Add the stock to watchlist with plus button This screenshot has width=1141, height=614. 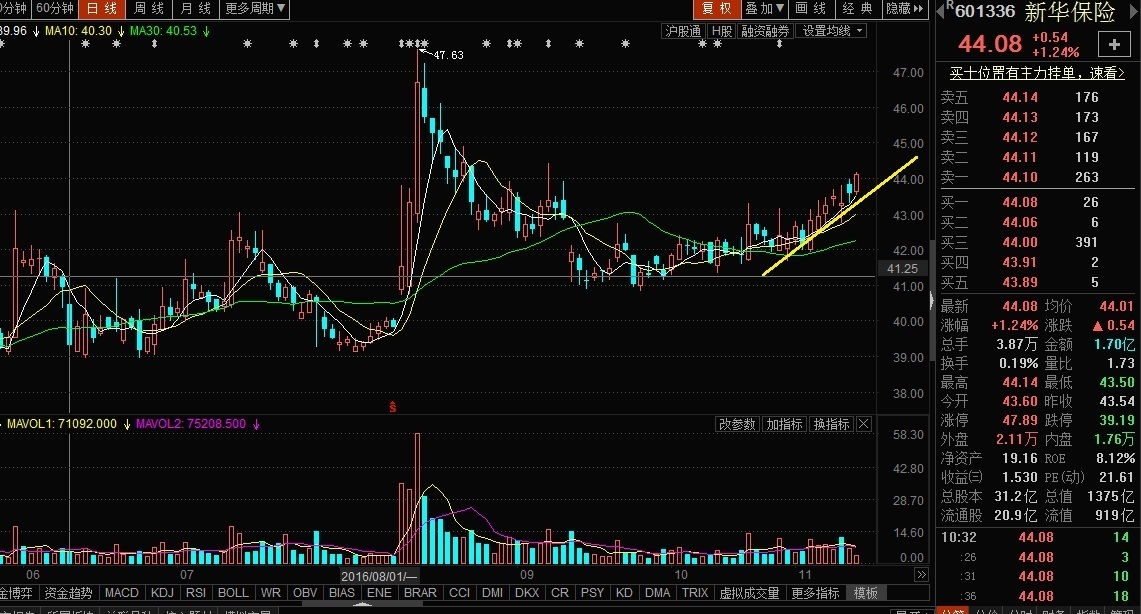click(1114, 45)
